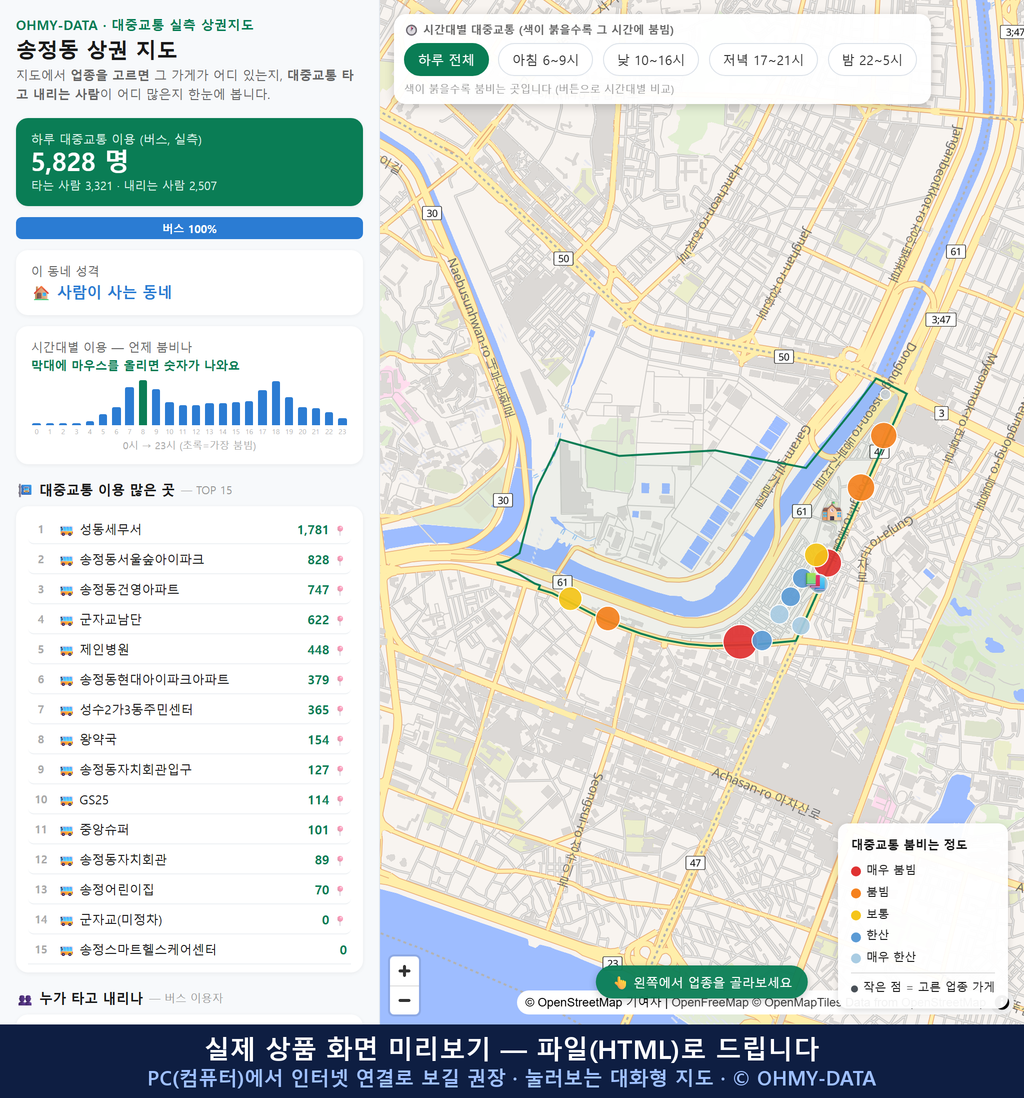The image size is (1024, 1098).
Task: Click the green square marker on the map
Action: pyautogui.click(x=812, y=579)
